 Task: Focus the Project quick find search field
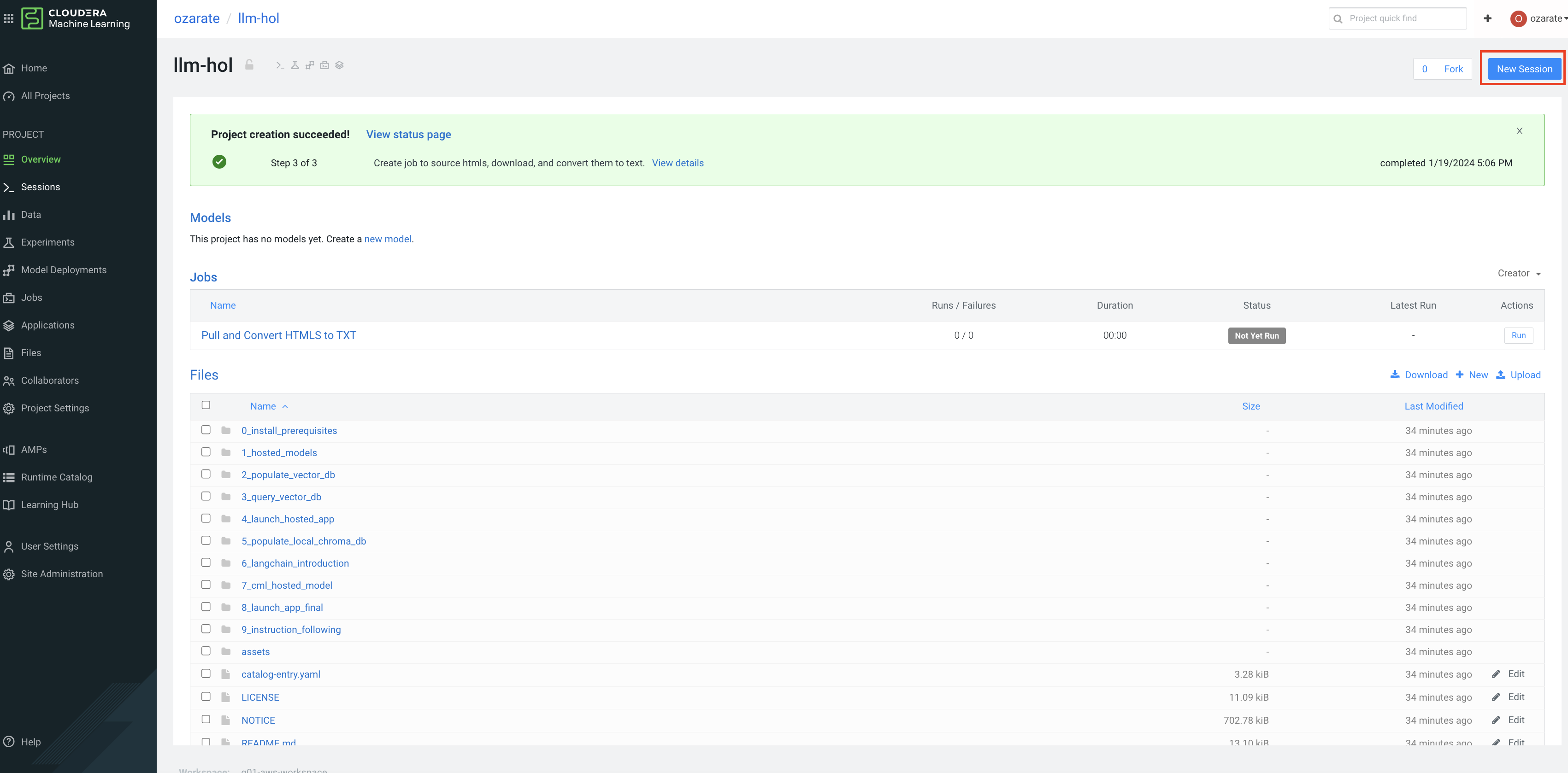(1403, 18)
